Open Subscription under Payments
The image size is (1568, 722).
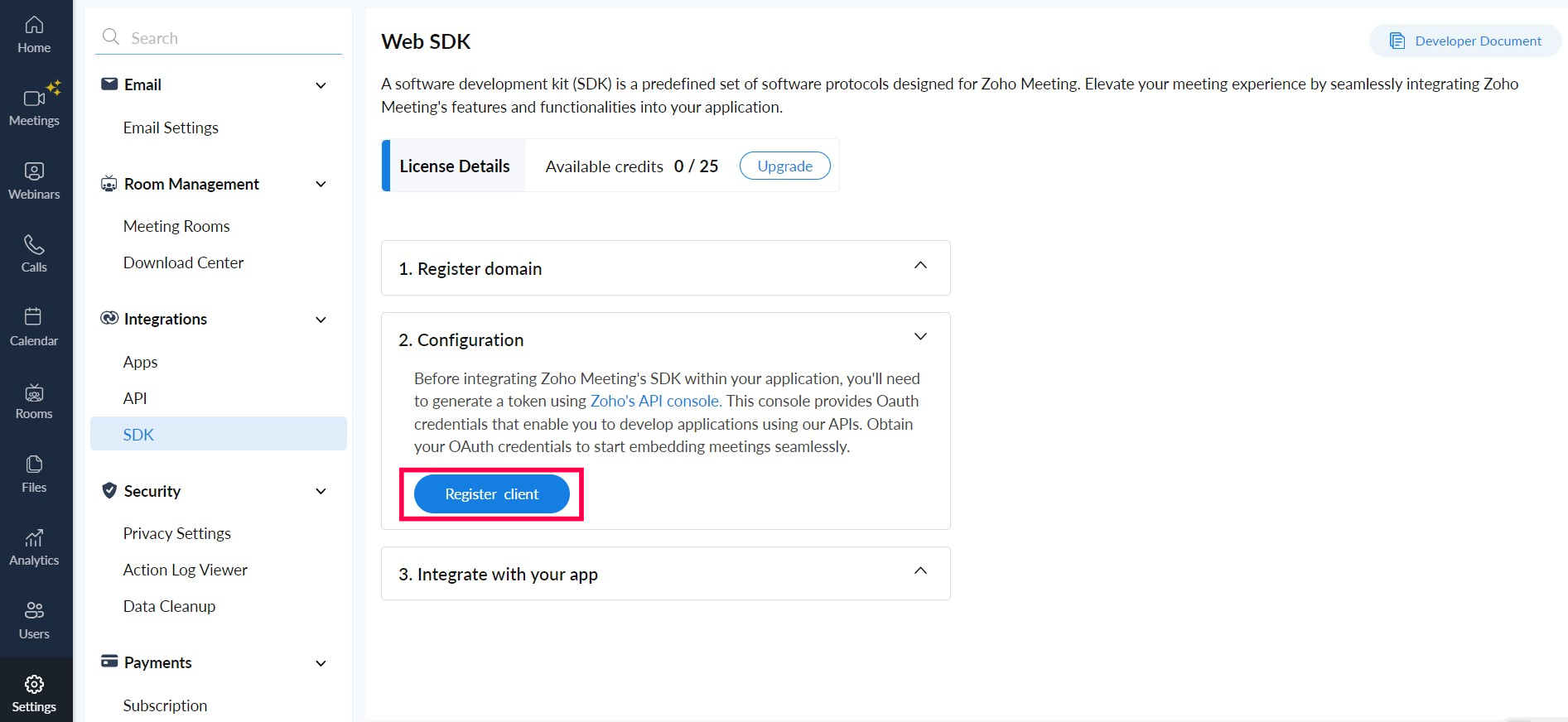tap(165, 705)
